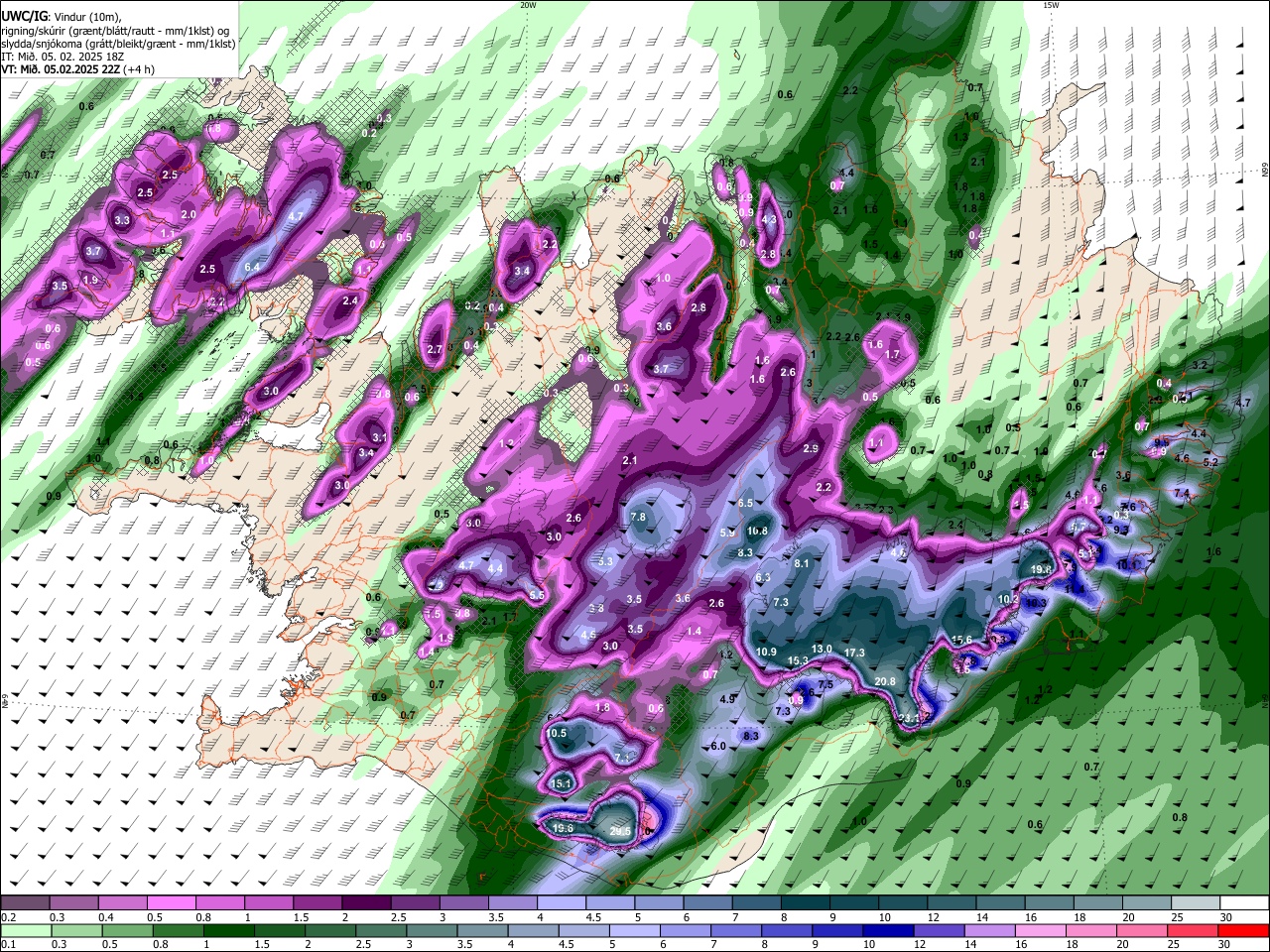The width and height of the screenshot is (1270, 952).
Task: Click the 20.8 precipitation value
Action: coord(885,681)
